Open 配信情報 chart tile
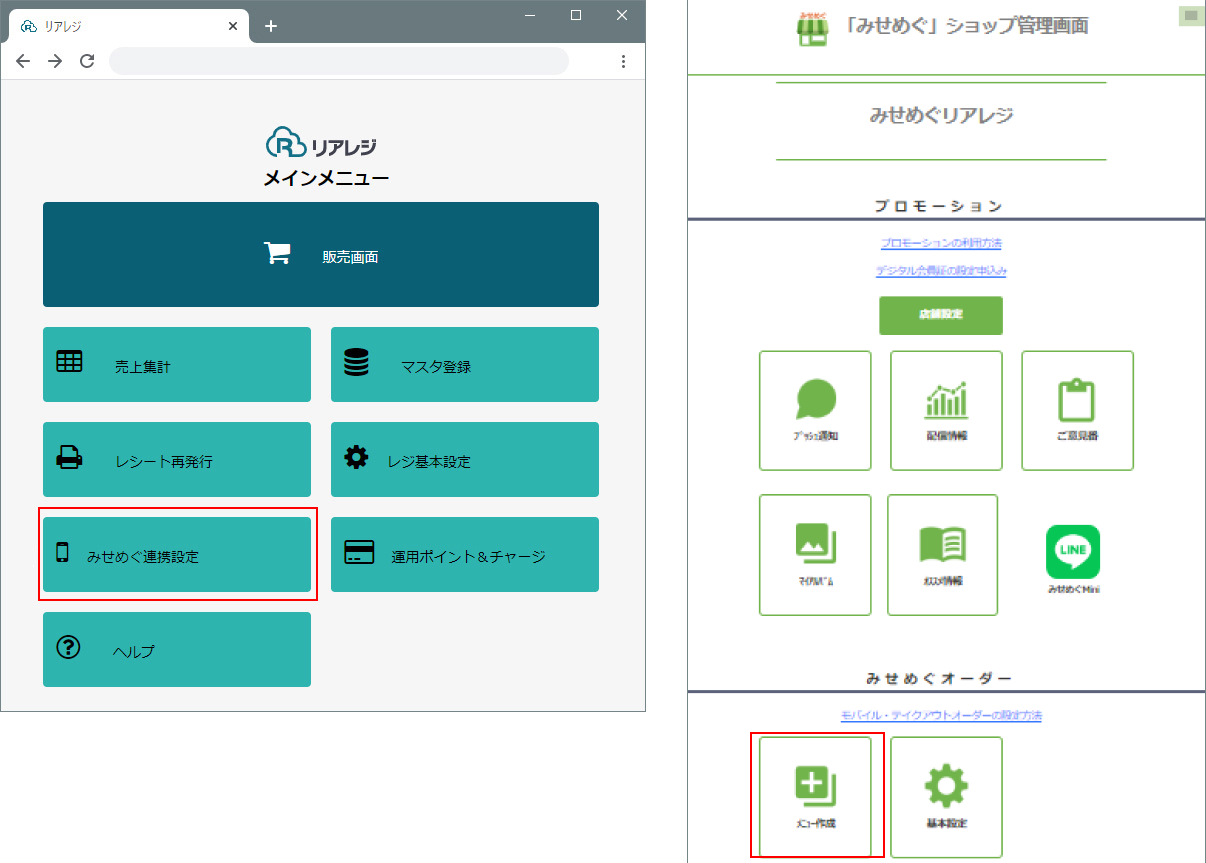The height and width of the screenshot is (863, 1206). [946, 410]
